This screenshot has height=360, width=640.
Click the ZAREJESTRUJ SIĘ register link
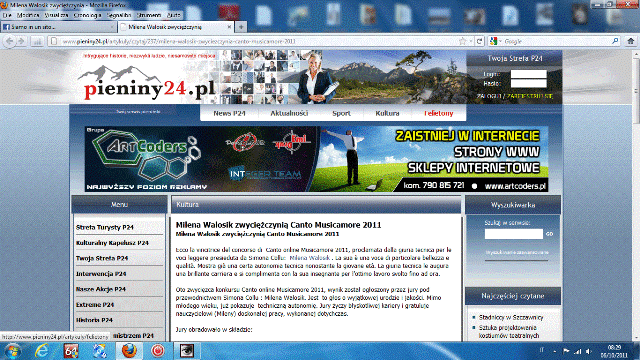(x=530, y=96)
